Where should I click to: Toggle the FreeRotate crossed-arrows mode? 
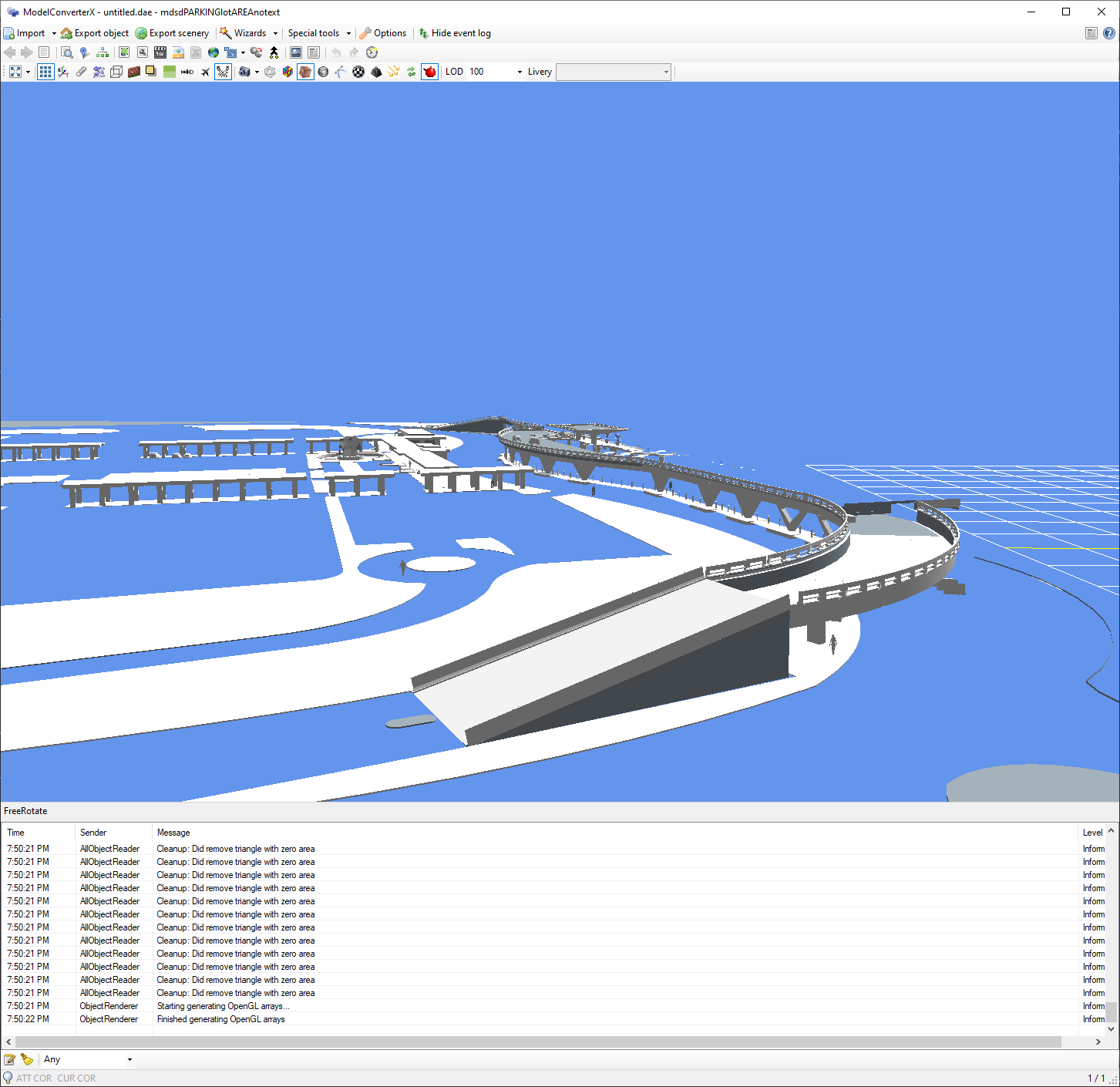223,72
